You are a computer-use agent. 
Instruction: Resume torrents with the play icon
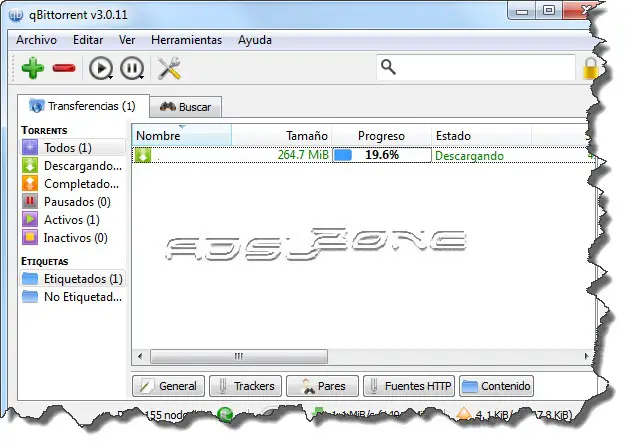[x=100, y=68]
